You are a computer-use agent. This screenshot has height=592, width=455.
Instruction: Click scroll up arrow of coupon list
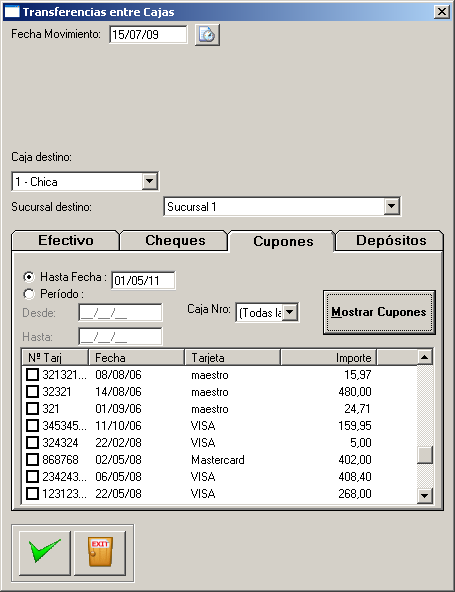click(425, 357)
